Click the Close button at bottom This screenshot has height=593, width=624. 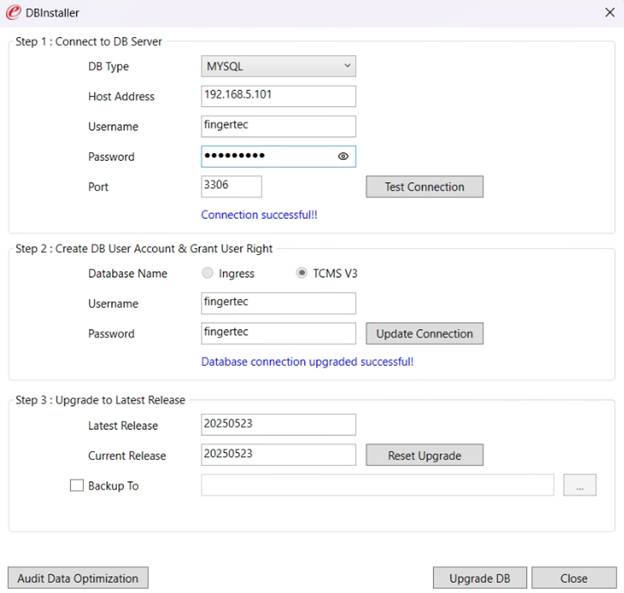(x=574, y=578)
